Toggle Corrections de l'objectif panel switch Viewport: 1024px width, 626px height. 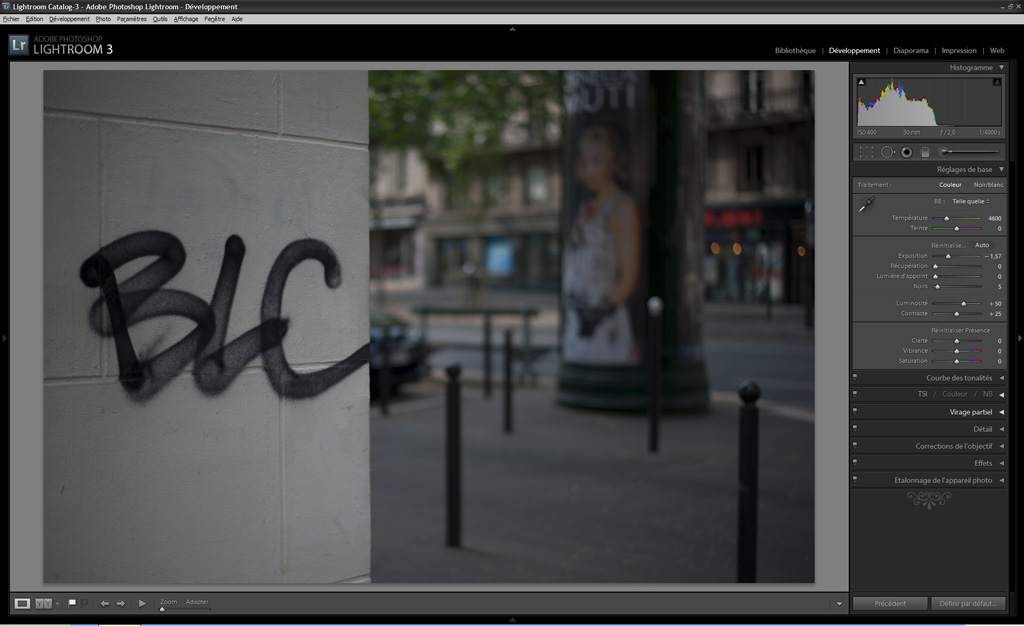tap(855, 445)
